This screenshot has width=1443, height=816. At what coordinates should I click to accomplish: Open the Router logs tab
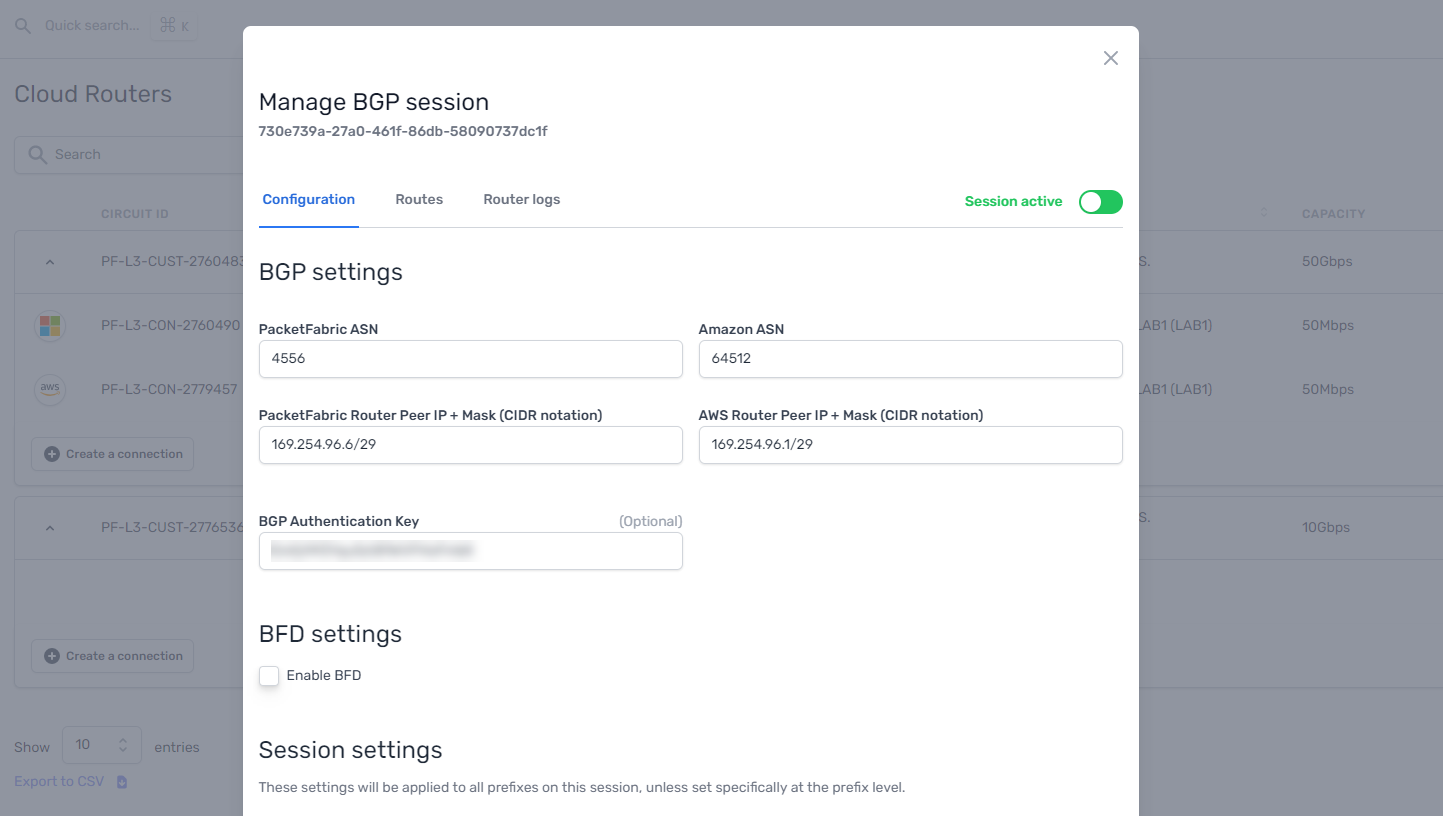521,199
